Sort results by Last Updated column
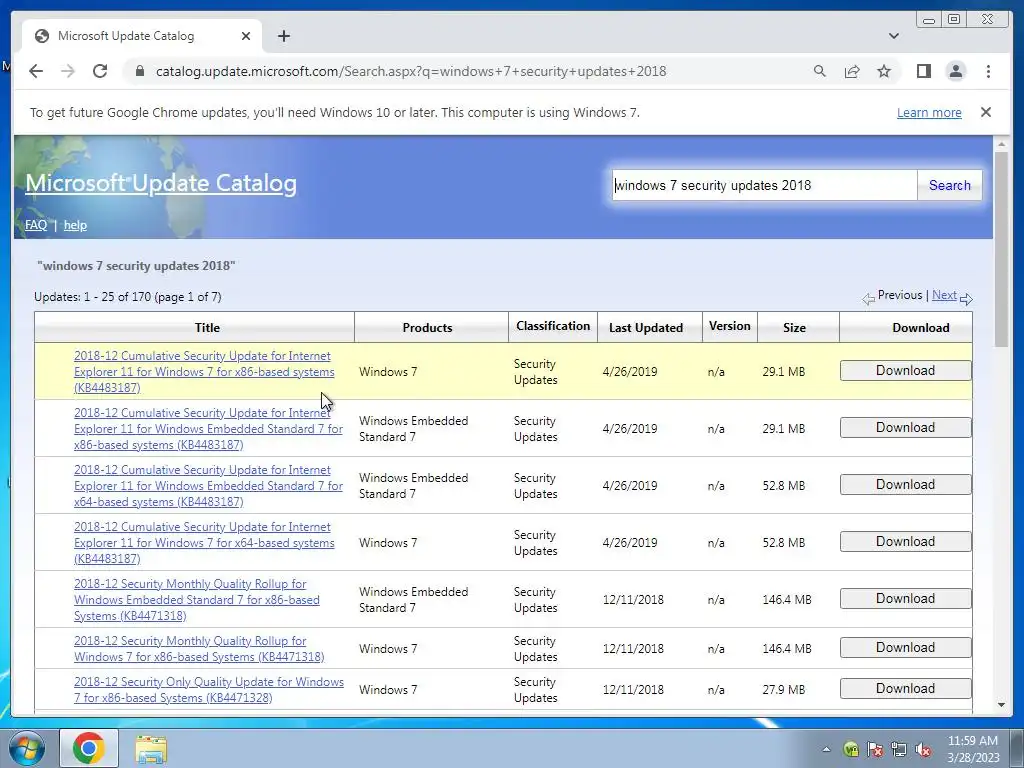Screen dimensions: 1024x768 click(x=646, y=327)
